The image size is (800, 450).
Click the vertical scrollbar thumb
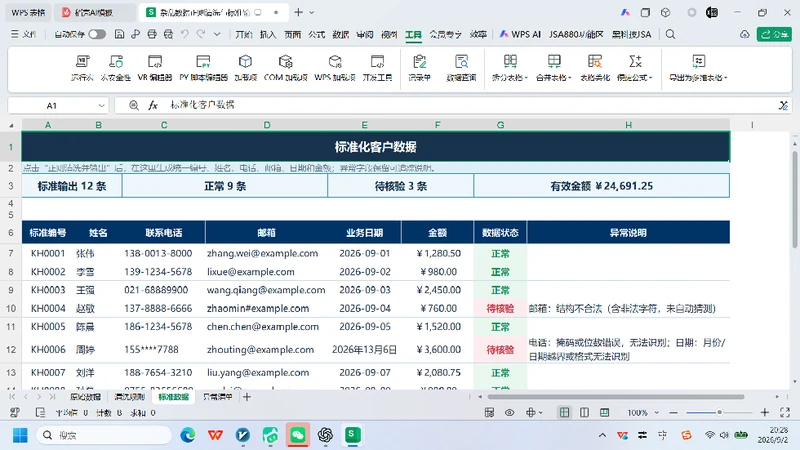pyautogui.click(x=795, y=201)
